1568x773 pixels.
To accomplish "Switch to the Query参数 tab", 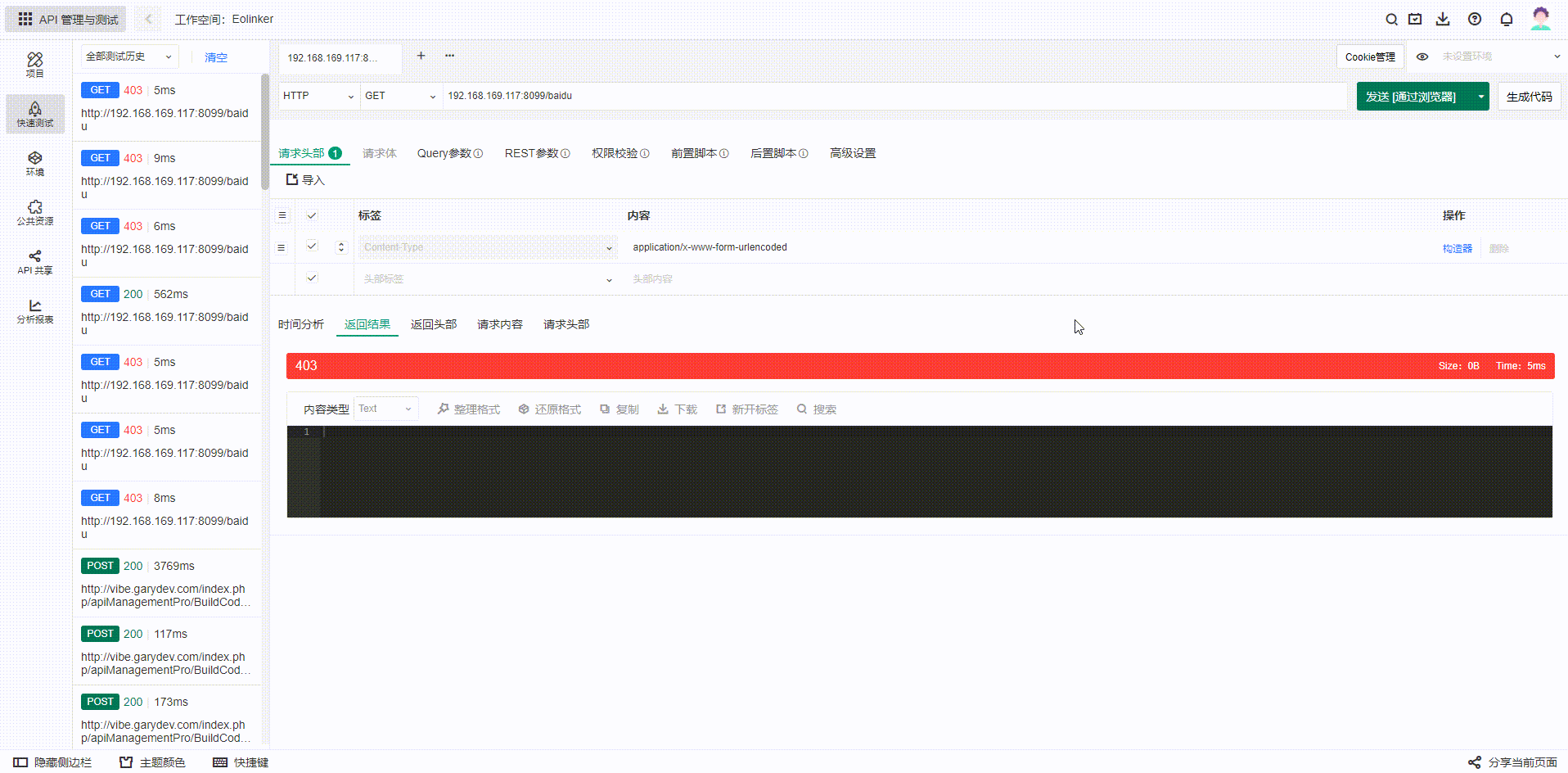I will [450, 153].
